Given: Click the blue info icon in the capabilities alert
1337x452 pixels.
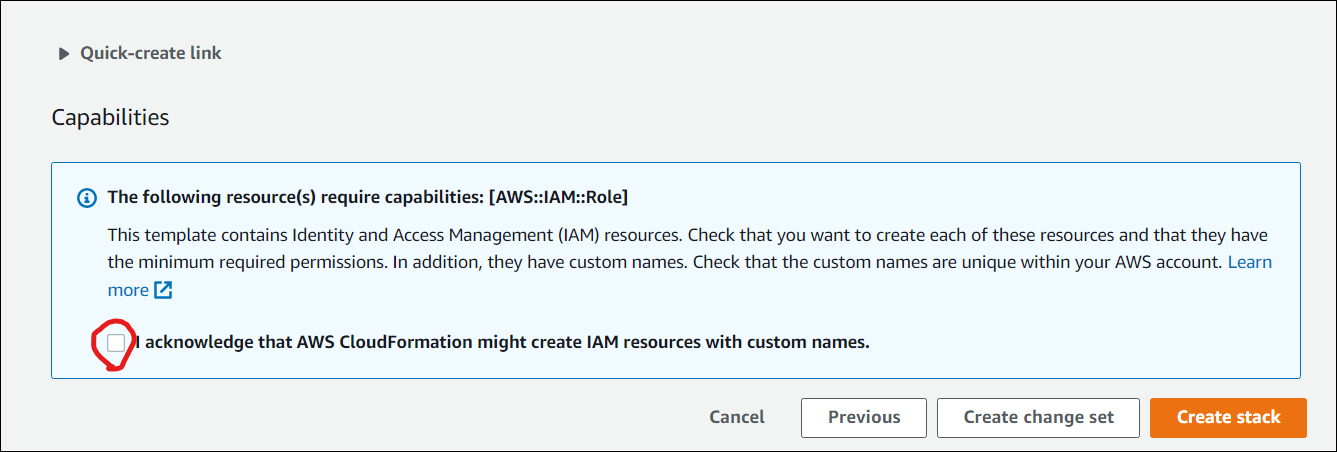Looking at the screenshot, I should 87,198.
